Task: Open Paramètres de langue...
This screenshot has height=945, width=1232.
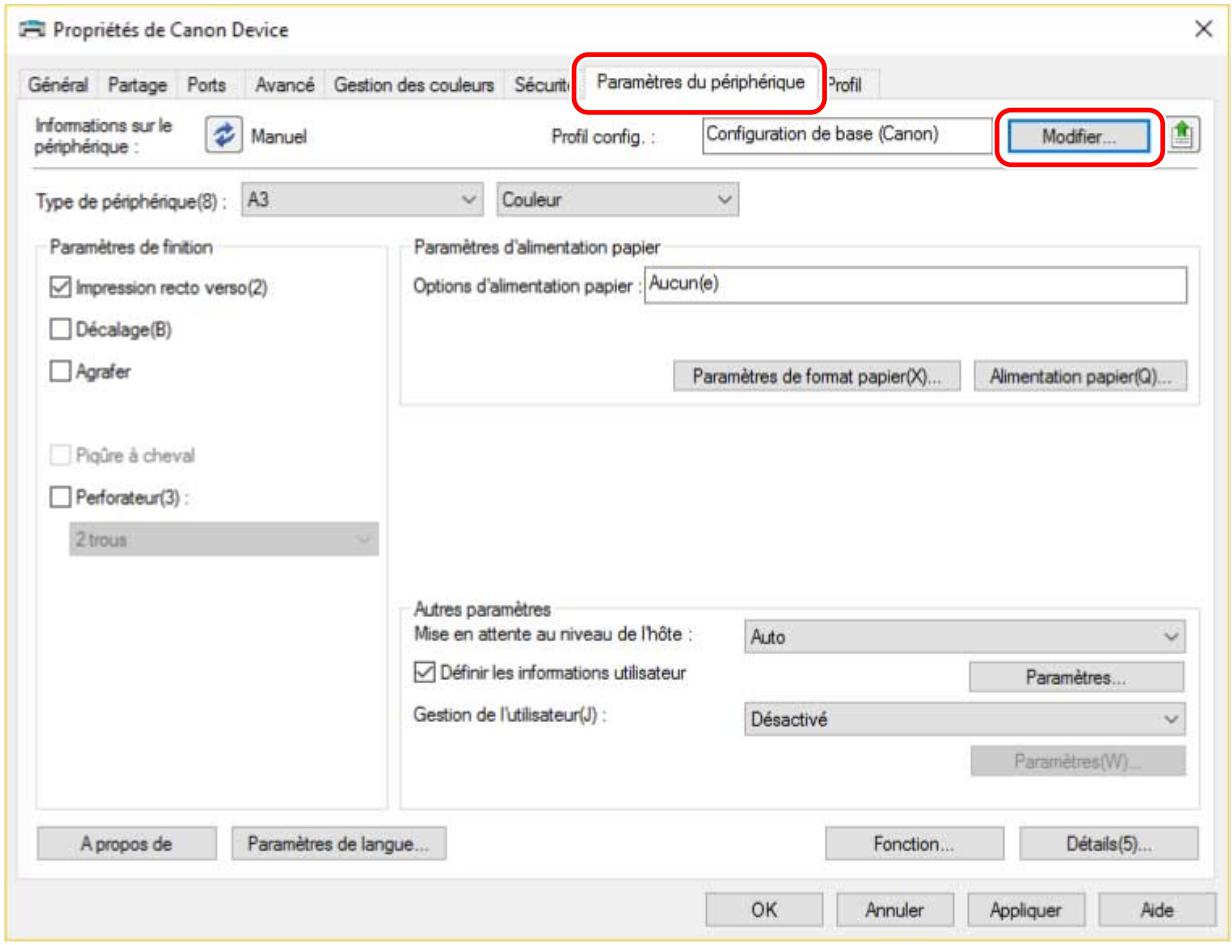Action: (x=338, y=843)
